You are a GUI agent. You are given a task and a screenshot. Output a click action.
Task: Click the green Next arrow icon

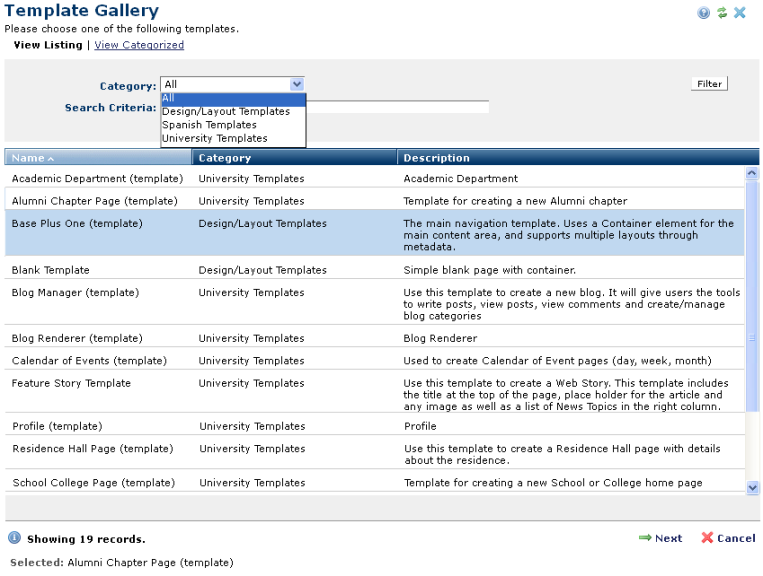click(645, 538)
